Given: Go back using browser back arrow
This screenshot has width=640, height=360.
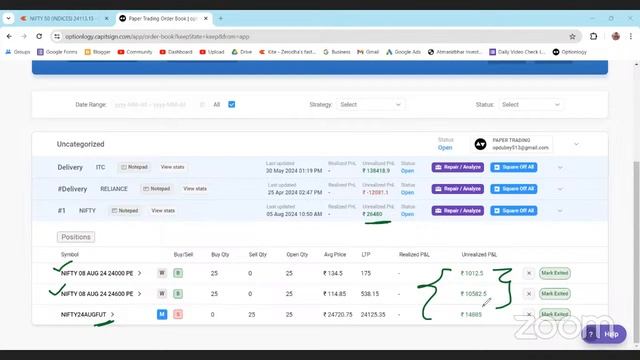Looking at the screenshot, I should [x=9, y=36].
